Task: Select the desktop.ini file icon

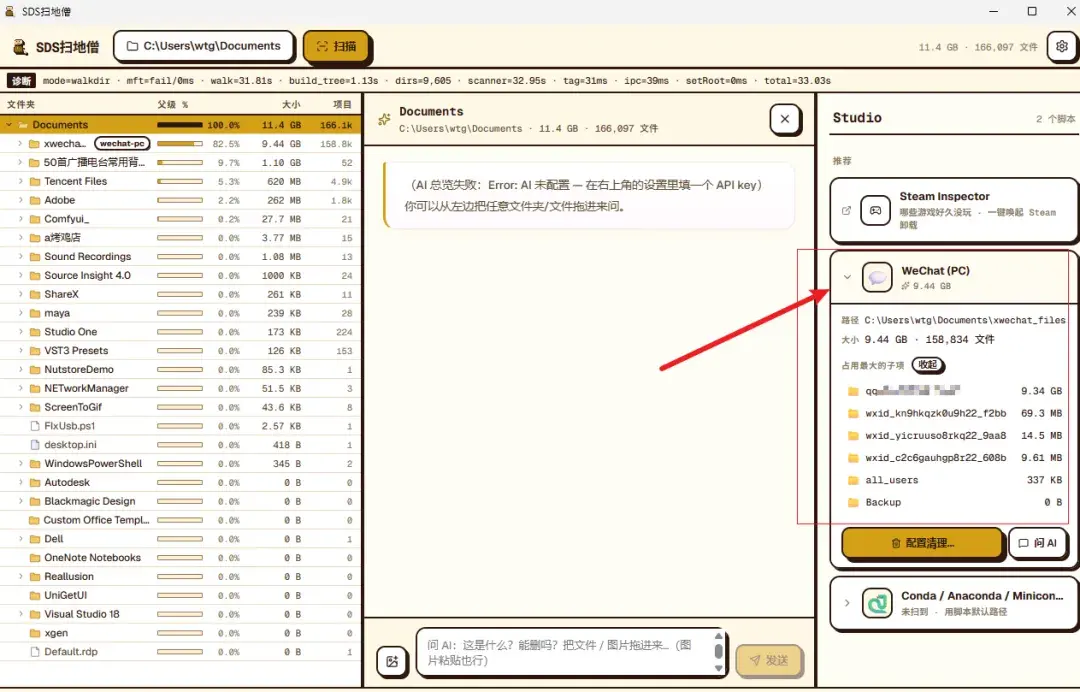Action: click(x=34, y=444)
